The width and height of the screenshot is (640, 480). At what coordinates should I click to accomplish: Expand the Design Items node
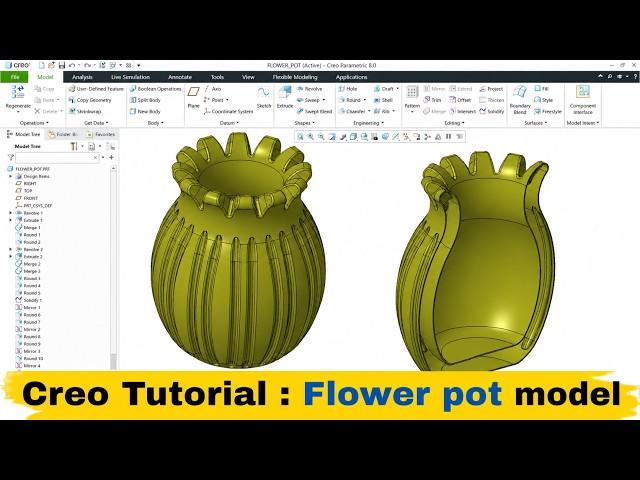coord(10,176)
